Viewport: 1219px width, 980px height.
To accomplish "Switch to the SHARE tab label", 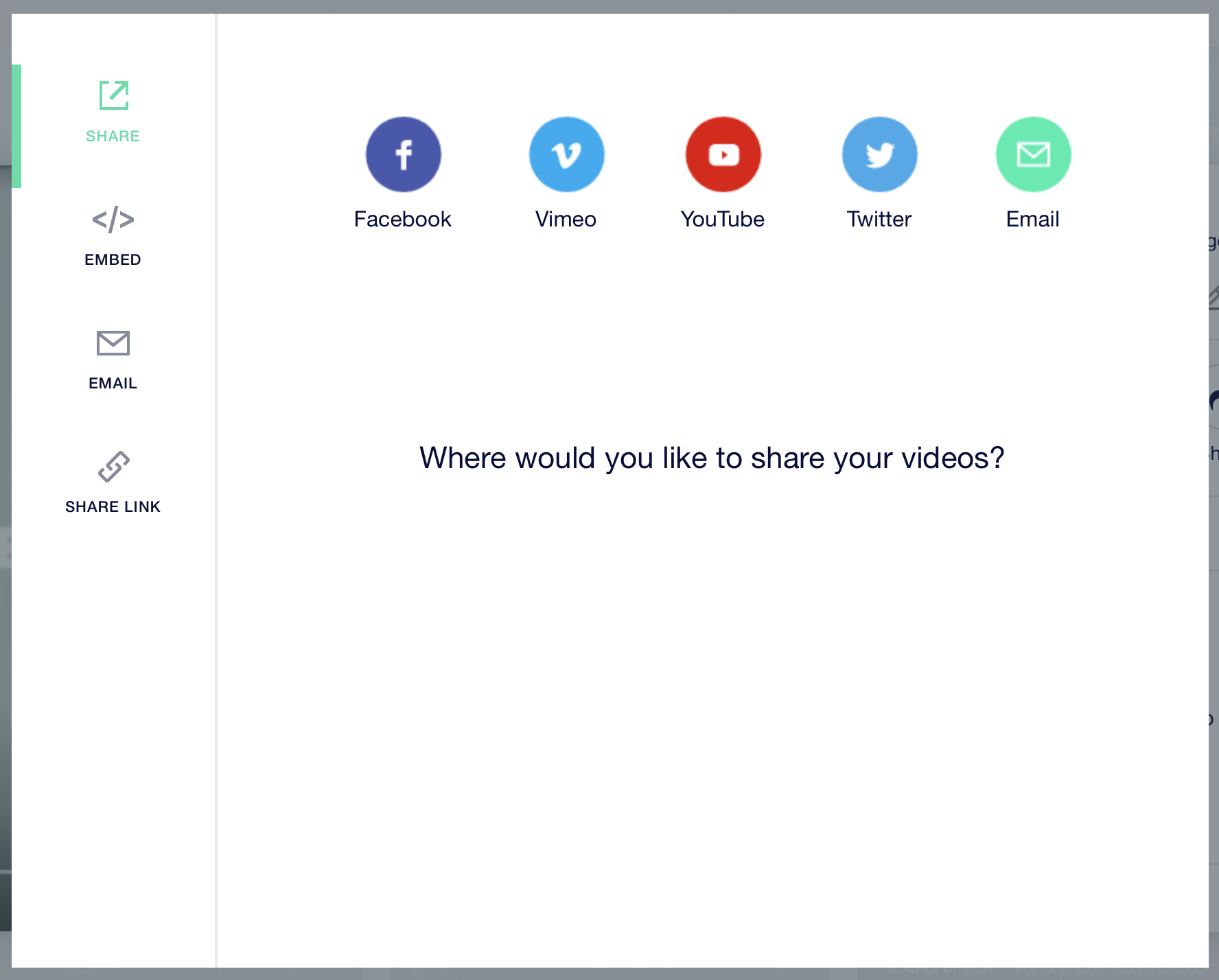I will pyautogui.click(x=113, y=136).
